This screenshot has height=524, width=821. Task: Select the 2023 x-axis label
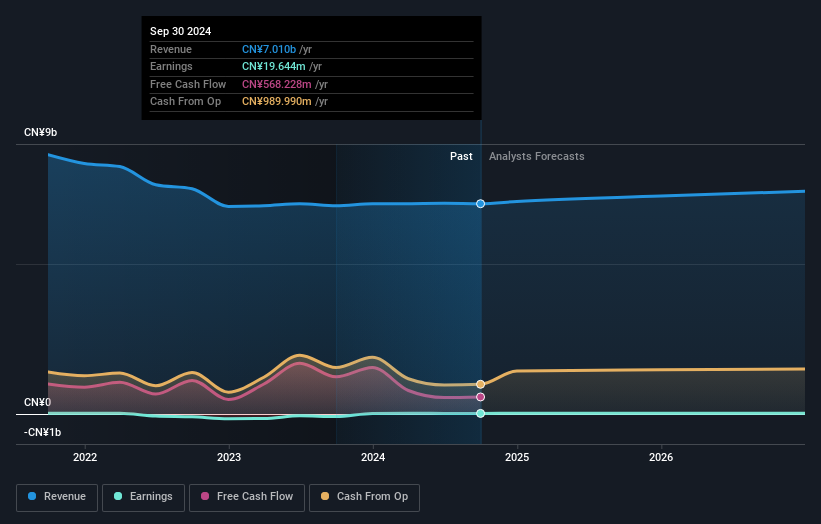pos(229,457)
